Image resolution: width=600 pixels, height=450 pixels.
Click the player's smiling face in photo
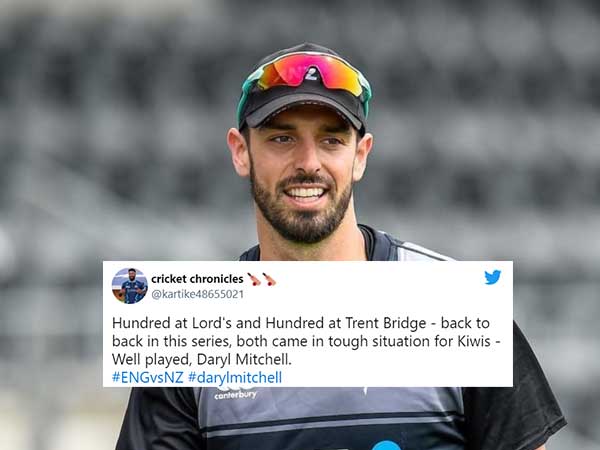302,174
